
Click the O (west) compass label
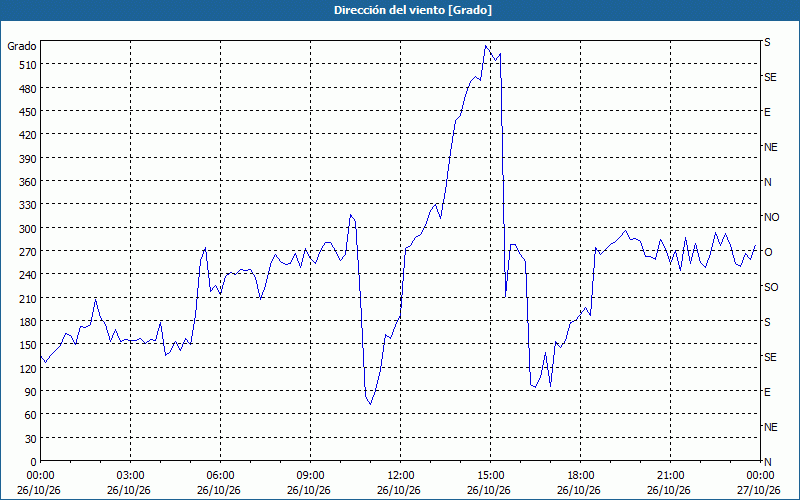768,252
